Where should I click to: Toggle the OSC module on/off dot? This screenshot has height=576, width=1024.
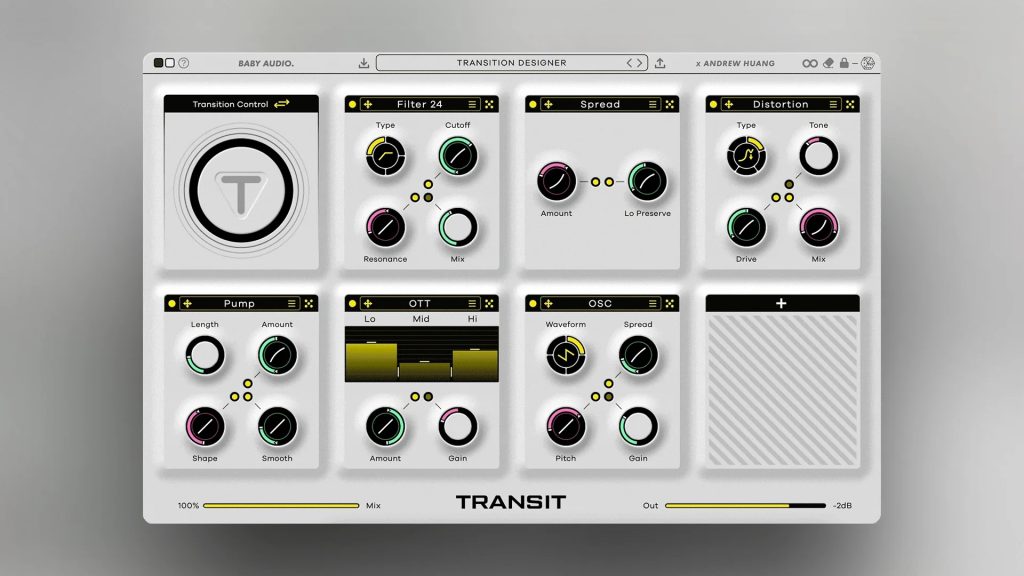(x=533, y=303)
